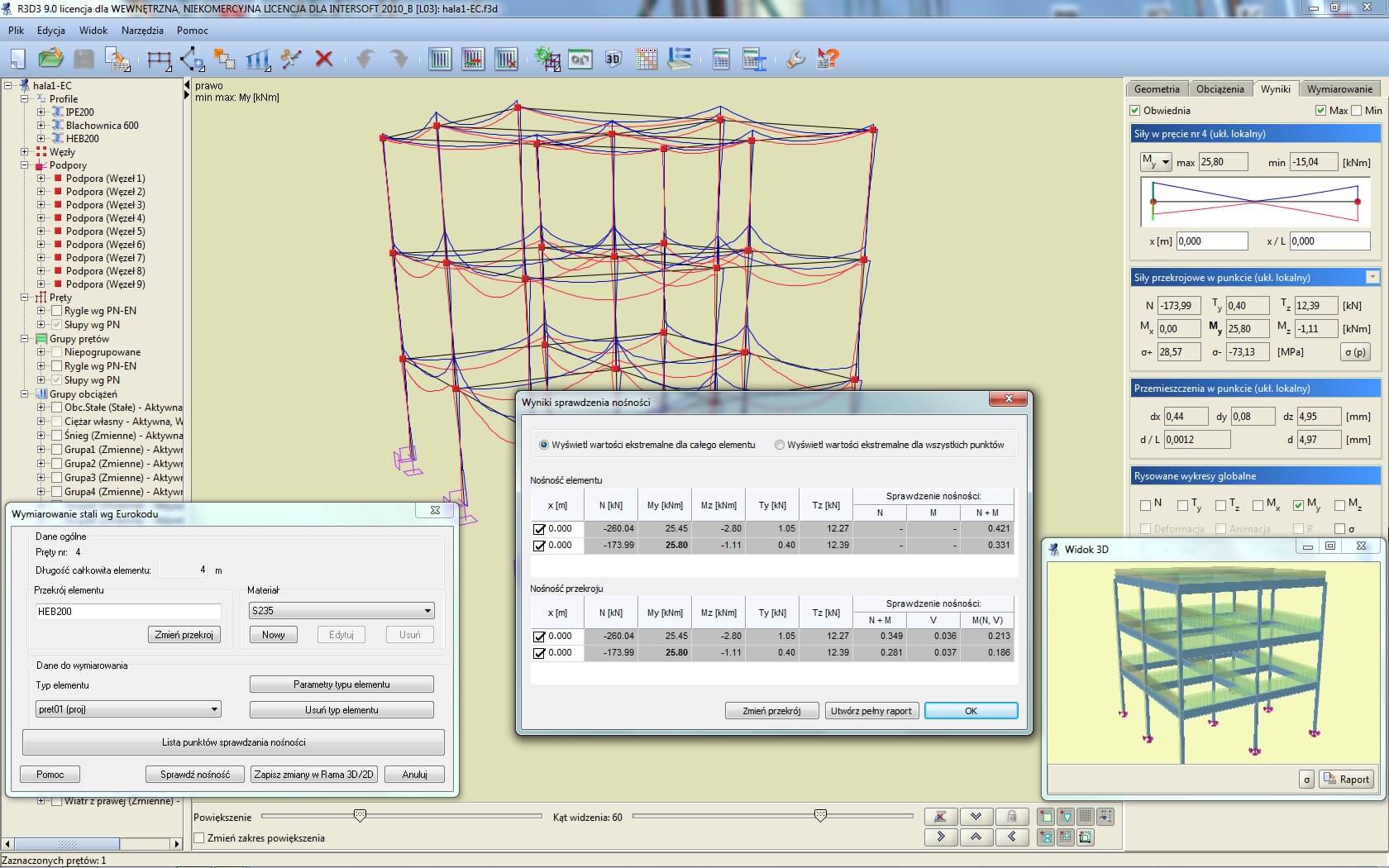Expand the IPE200 profile node
This screenshot has height=868, width=1389.
tap(41, 112)
